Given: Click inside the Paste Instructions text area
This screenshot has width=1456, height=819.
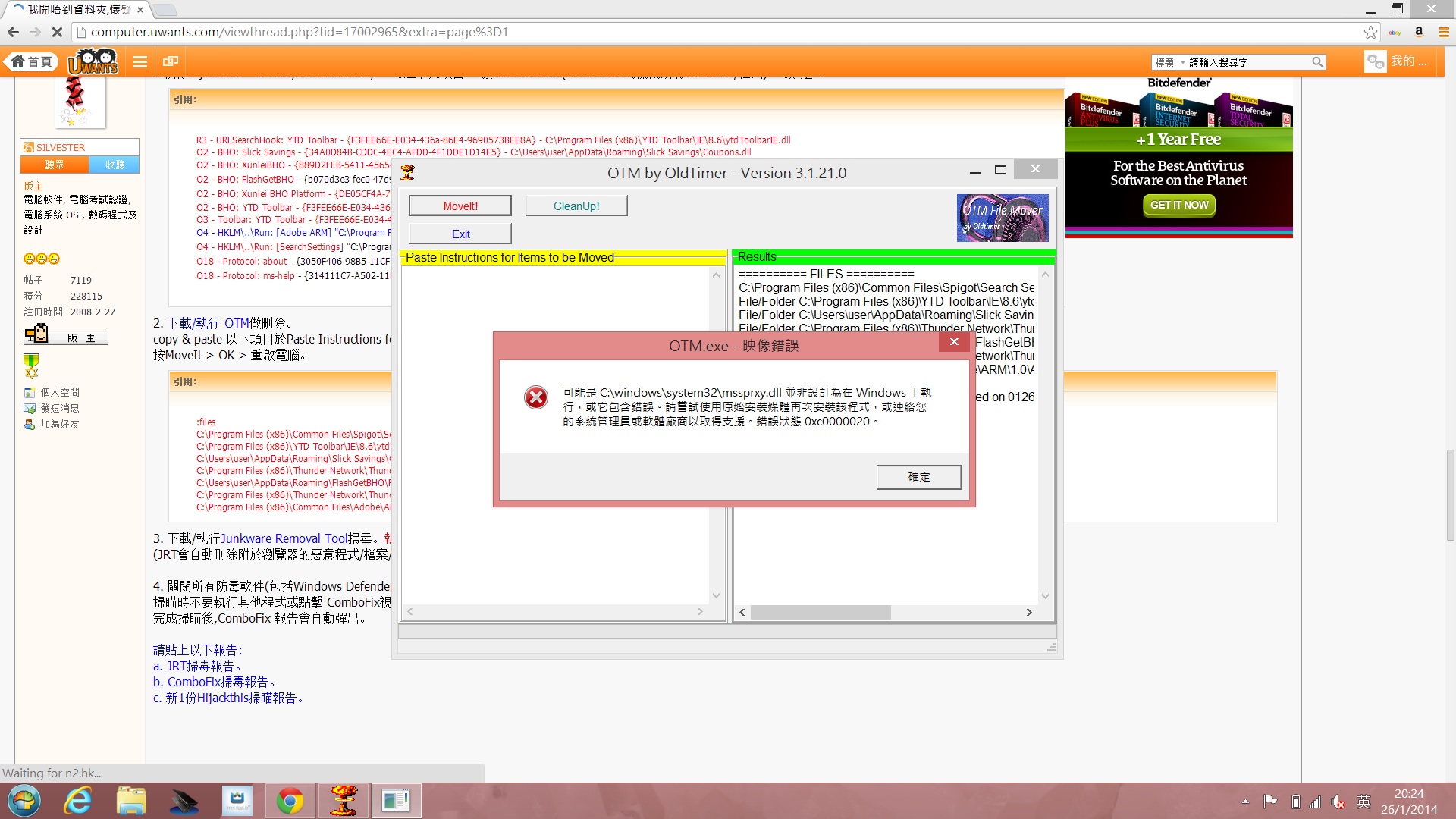Looking at the screenshot, I should click(x=556, y=435).
